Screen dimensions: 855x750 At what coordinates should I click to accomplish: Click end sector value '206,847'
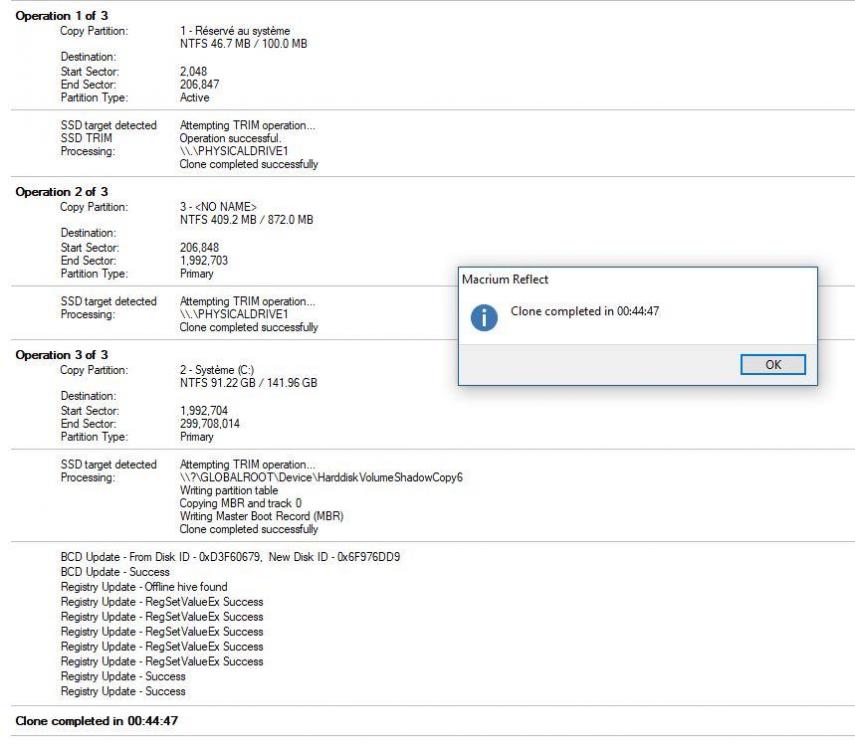[200, 85]
